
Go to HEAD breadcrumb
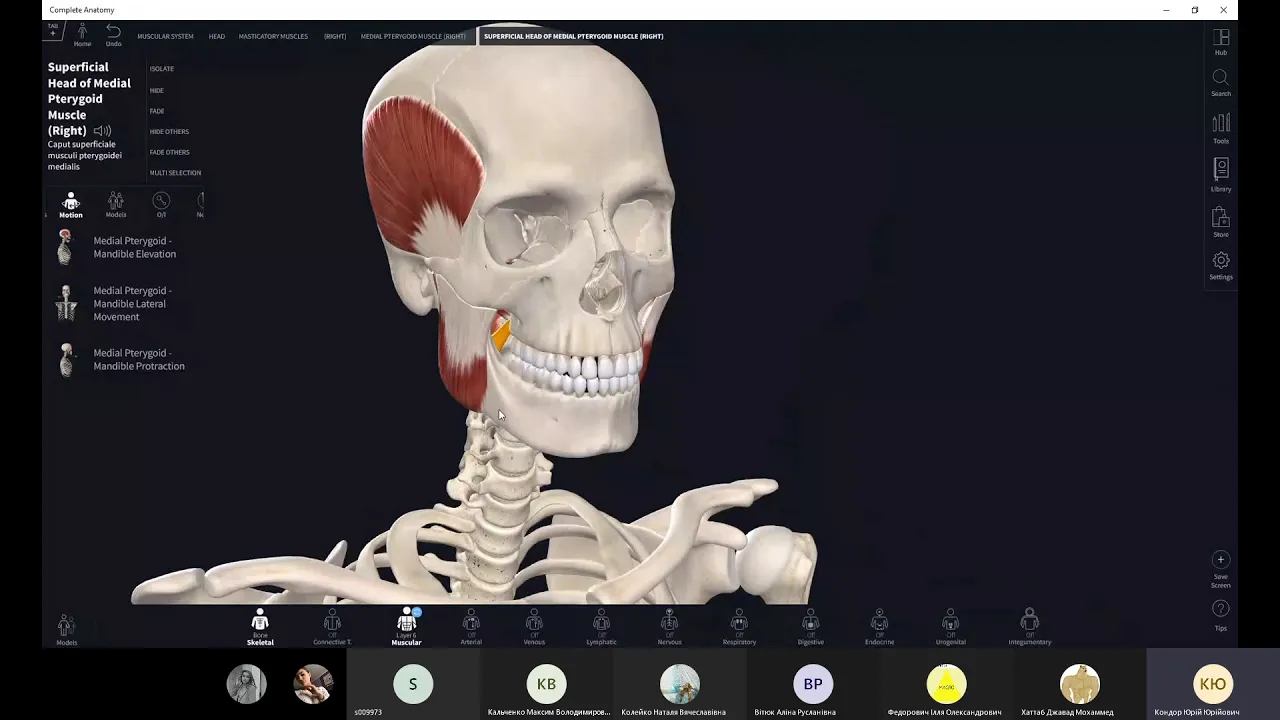click(216, 36)
